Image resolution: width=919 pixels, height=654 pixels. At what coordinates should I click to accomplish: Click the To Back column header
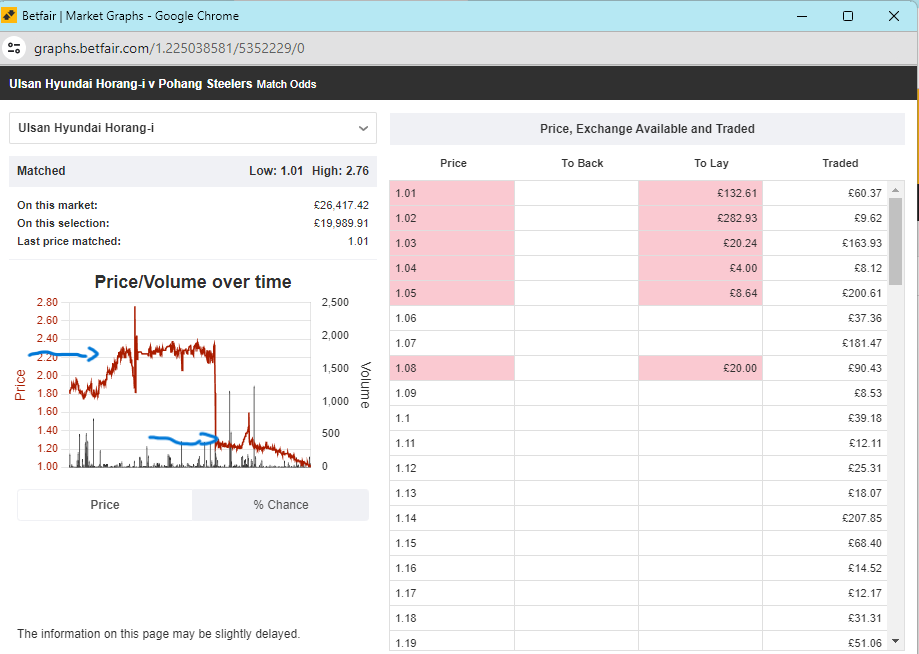pyautogui.click(x=582, y=163)
